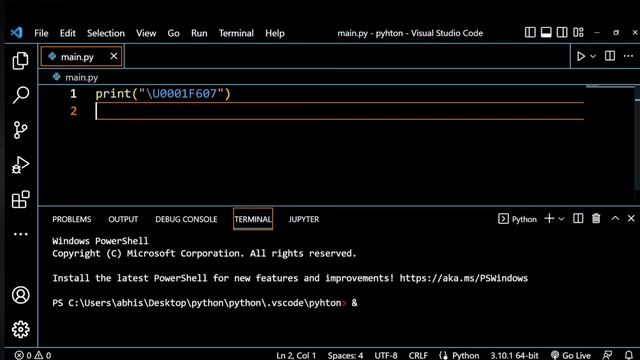The width and height of the screenshot is (640, 360).
Task: Click line 1 print statement in editor
Action: tap(163, 94)
